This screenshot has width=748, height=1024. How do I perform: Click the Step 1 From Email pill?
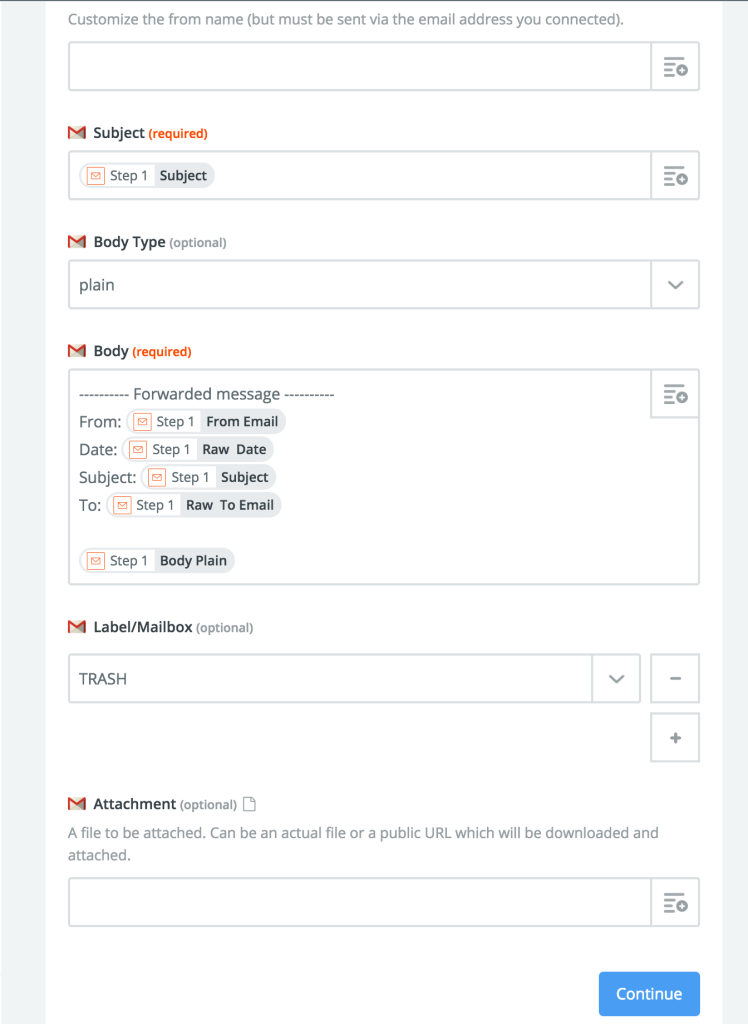coord(206,422)
